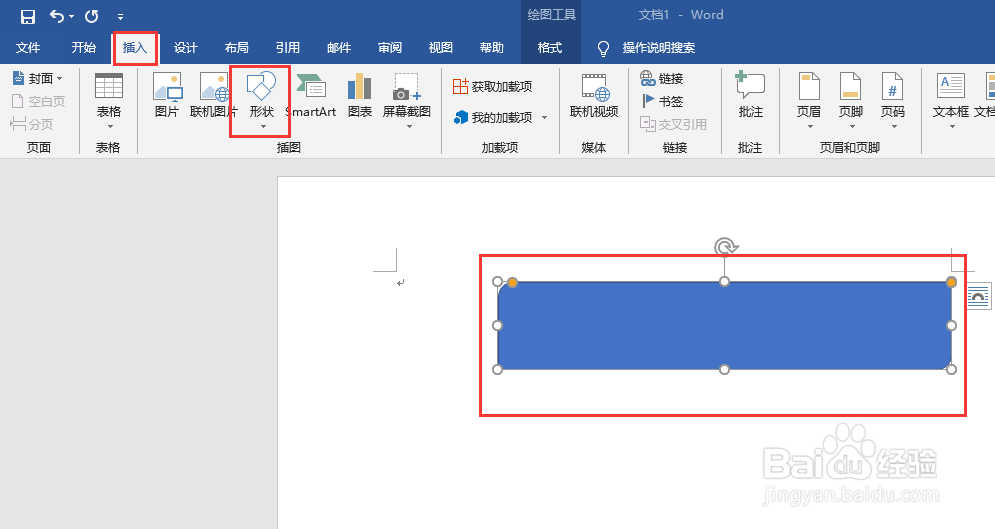Open the 形状 shapes gallery
This screenshot has height=529, width=995.
(261, 100)
